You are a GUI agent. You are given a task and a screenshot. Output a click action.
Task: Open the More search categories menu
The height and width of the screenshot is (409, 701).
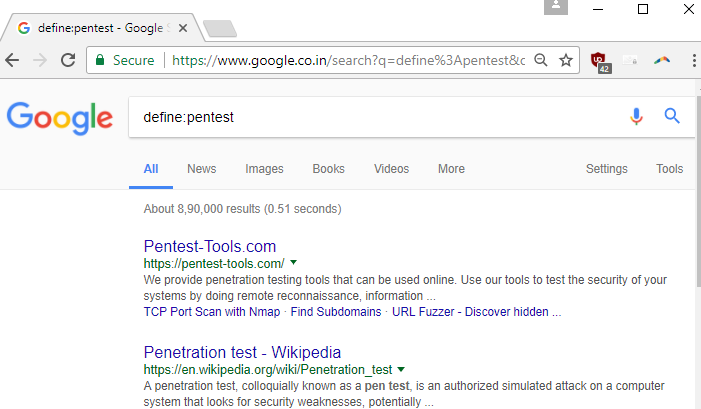pos(451,169)
